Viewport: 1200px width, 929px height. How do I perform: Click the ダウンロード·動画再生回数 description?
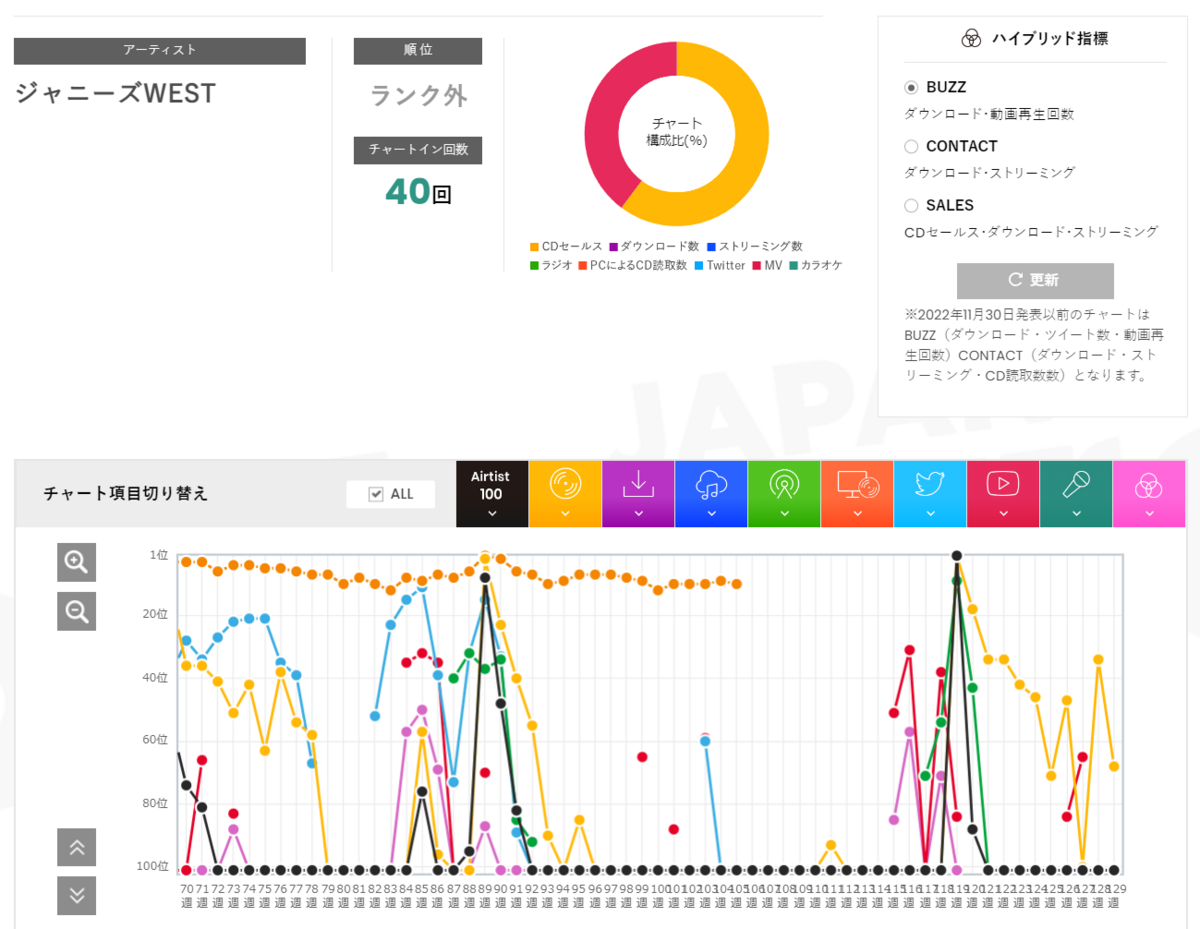click(x=989, y=114)
